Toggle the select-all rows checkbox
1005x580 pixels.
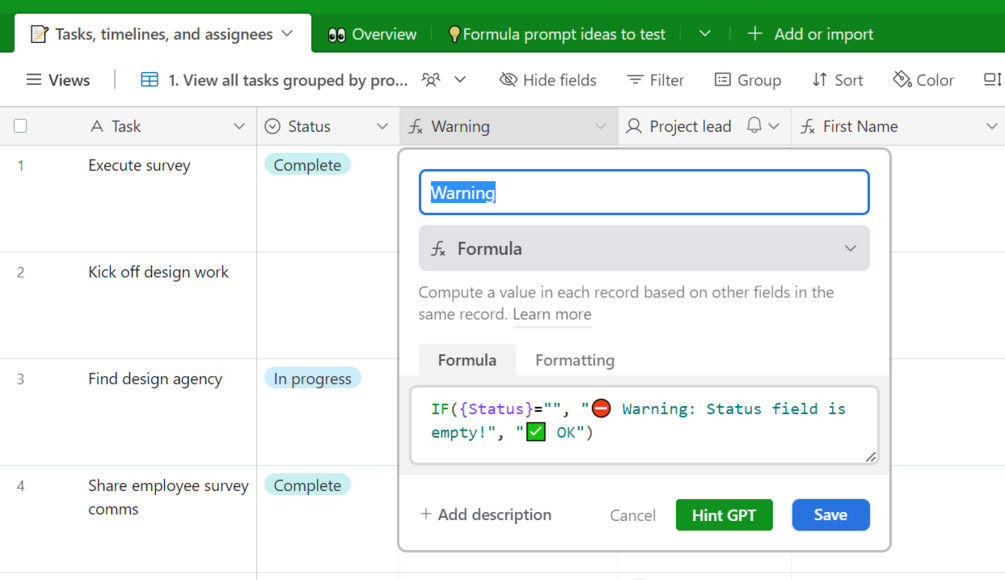click(x=21, y=126)
